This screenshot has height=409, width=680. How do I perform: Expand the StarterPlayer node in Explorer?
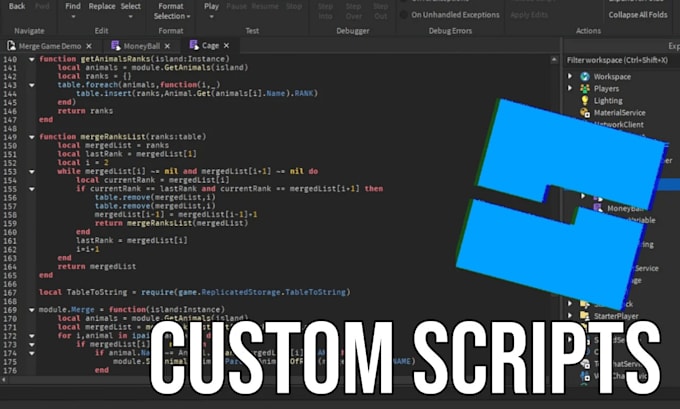point(570,316)
